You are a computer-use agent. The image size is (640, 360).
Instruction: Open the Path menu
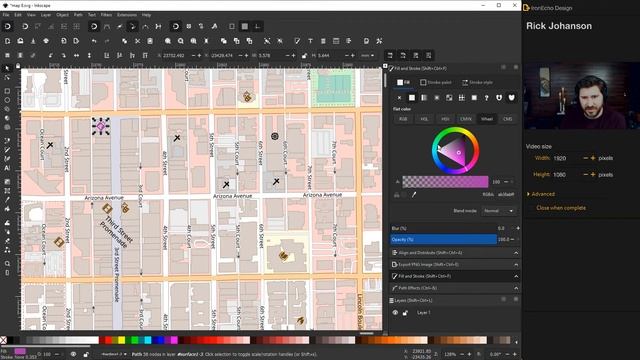point(78,15)
